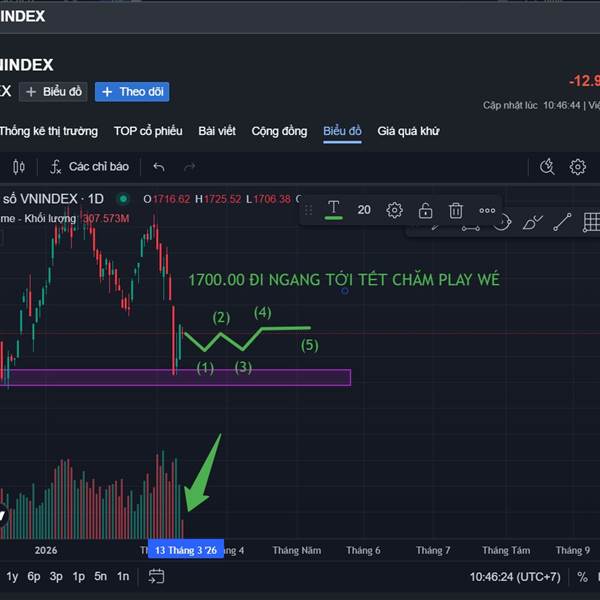Set chart range to 6p
Viewport: 600px width, 600px height.
coord(34,576)
